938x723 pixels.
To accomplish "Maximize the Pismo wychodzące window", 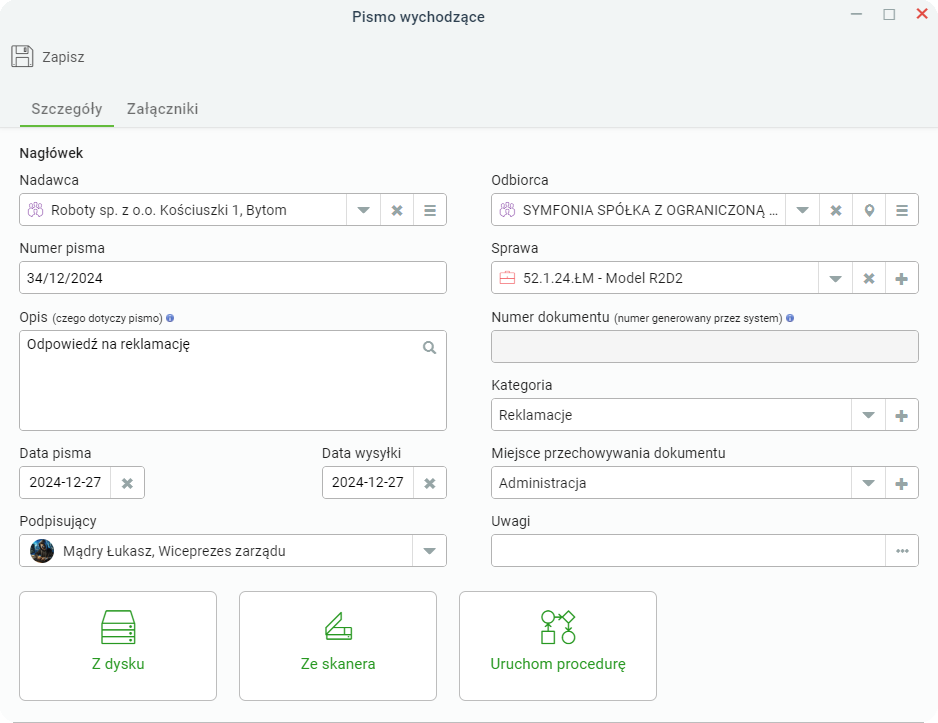I will 890,14.
